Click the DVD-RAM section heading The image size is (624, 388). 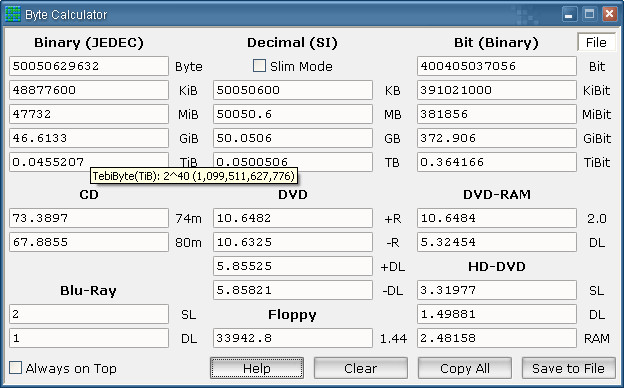(497, 194)
